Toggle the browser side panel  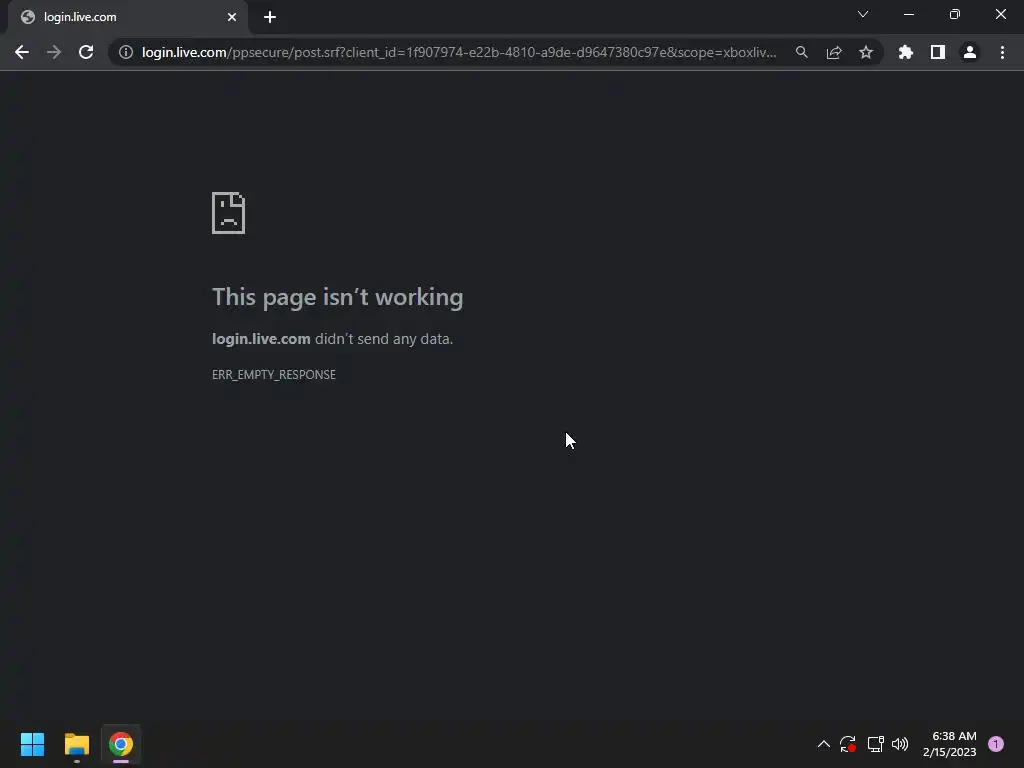point(938,52)
